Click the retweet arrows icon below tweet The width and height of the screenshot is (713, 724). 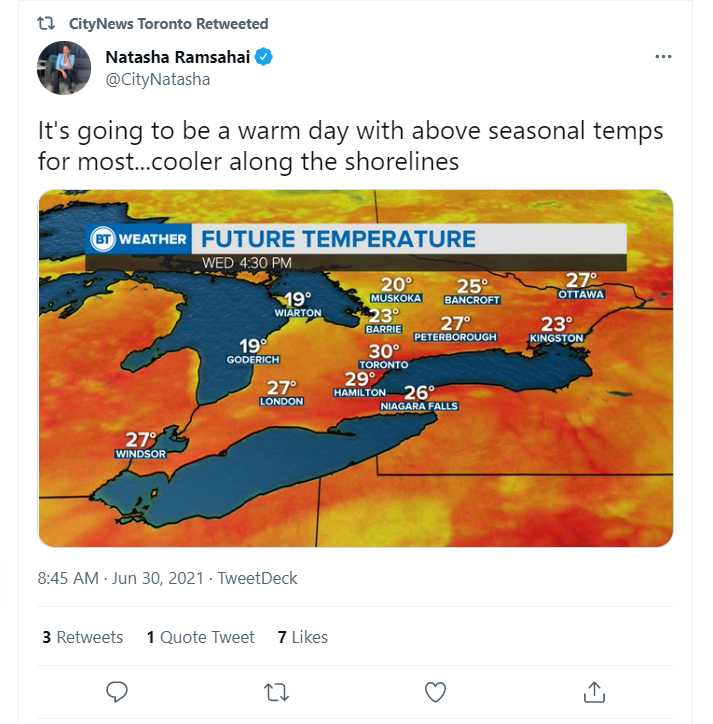tap(276, 692)
